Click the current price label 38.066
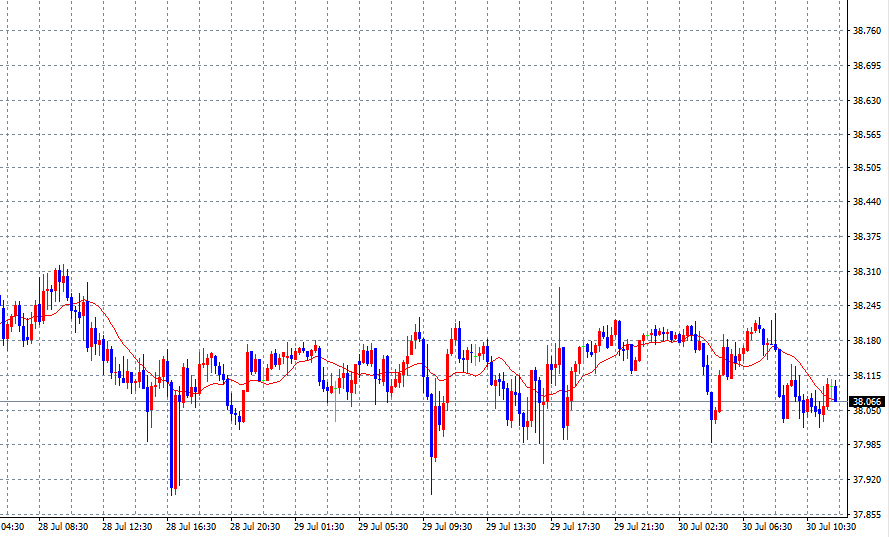The width and height of the screenshot is (889, 537). 866,402
